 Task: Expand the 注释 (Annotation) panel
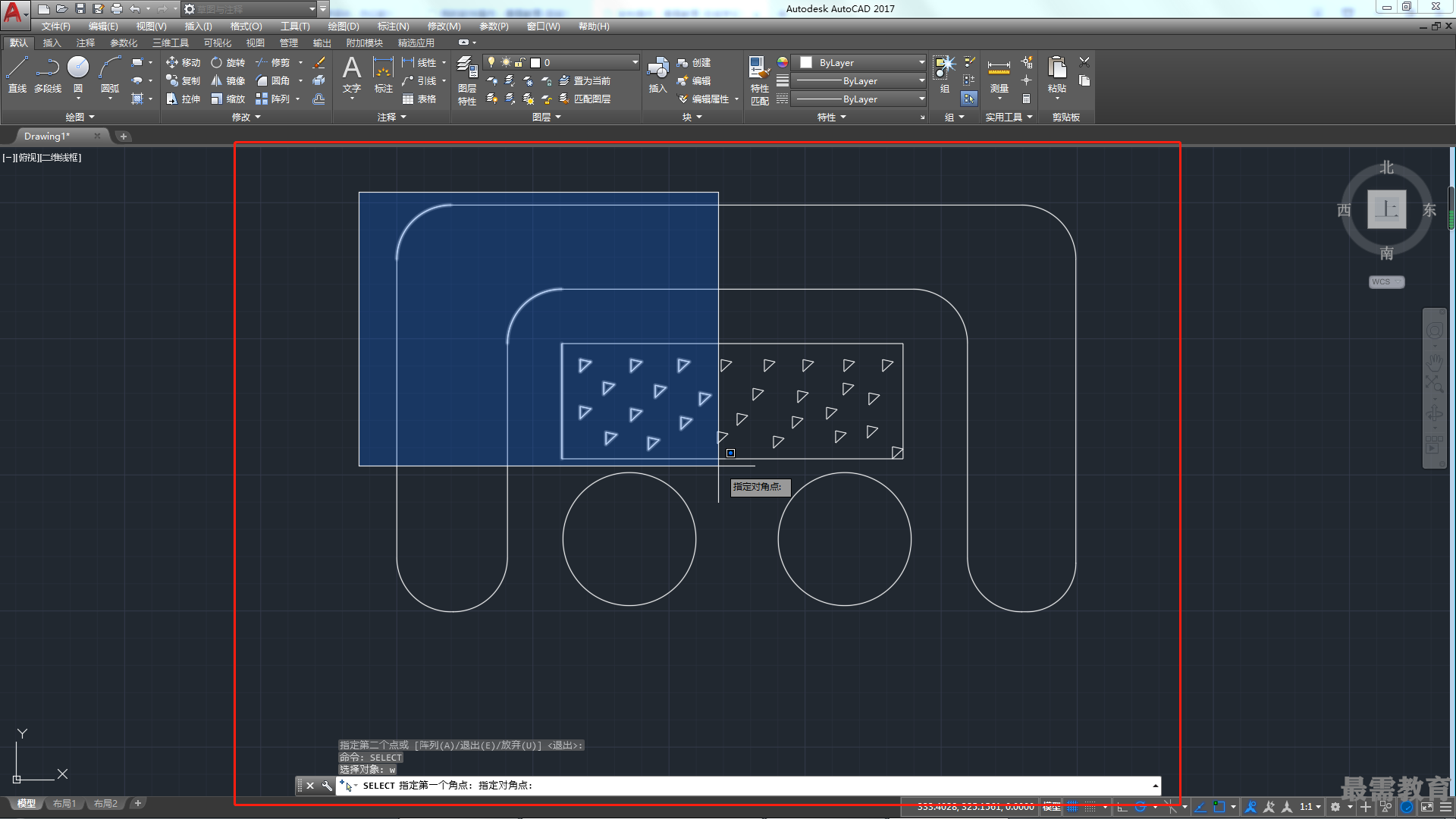click(392, 117)
